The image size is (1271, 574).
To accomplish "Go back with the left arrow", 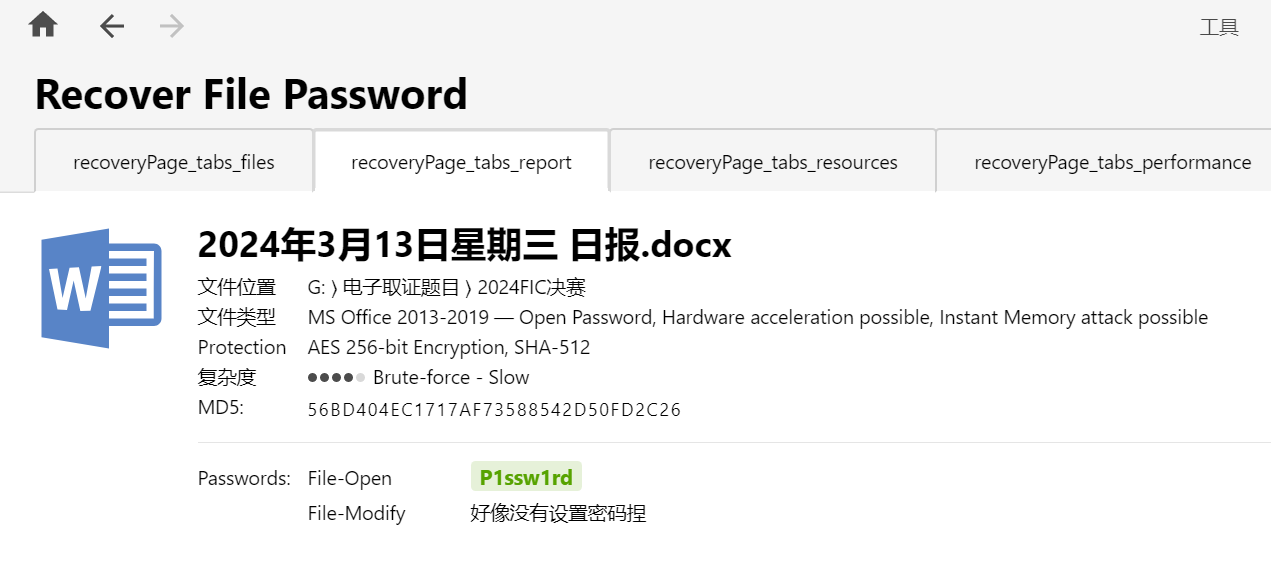I will [x=112, y=26].
